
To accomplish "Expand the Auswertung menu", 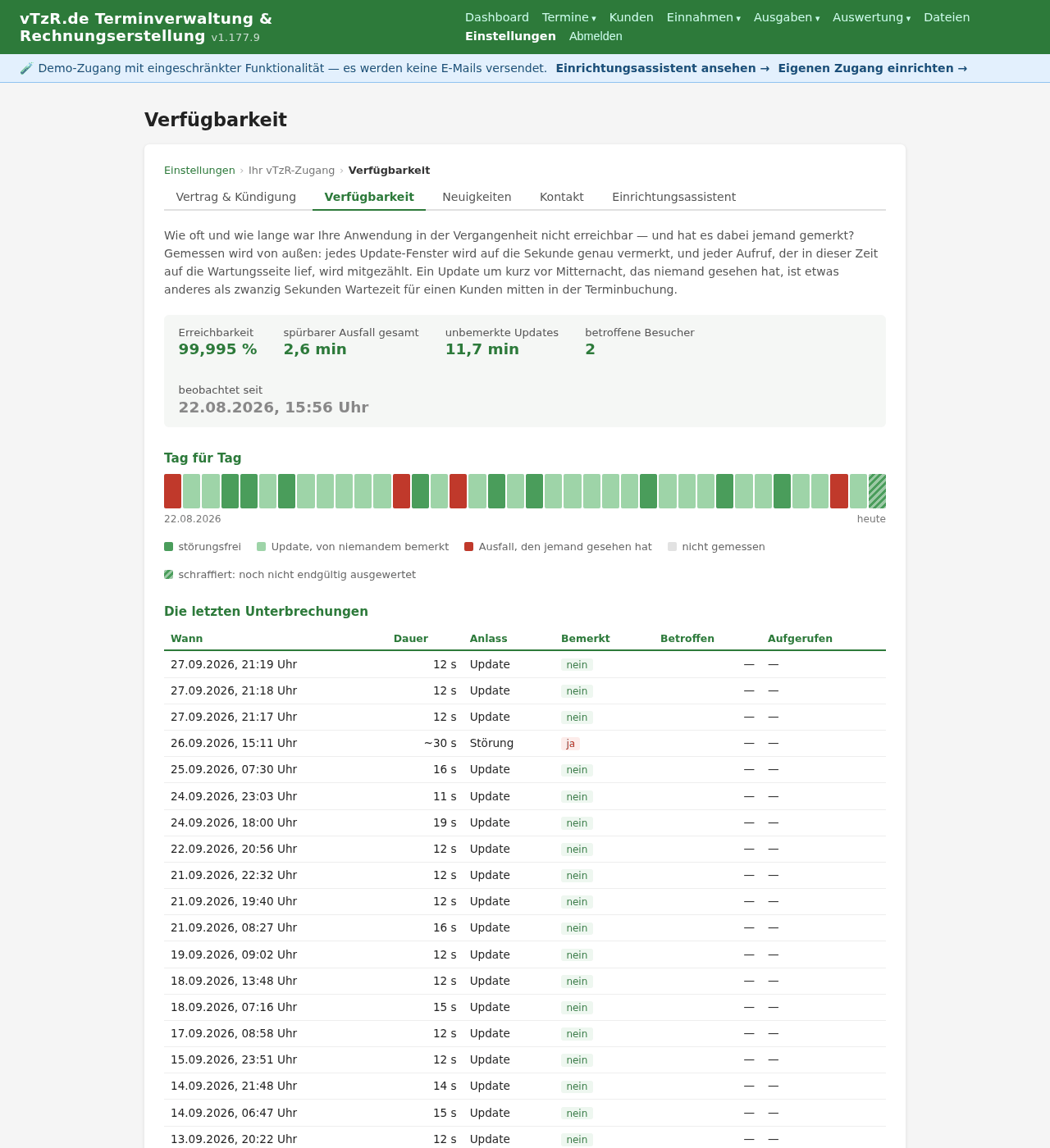I will (x=871, y=17).
